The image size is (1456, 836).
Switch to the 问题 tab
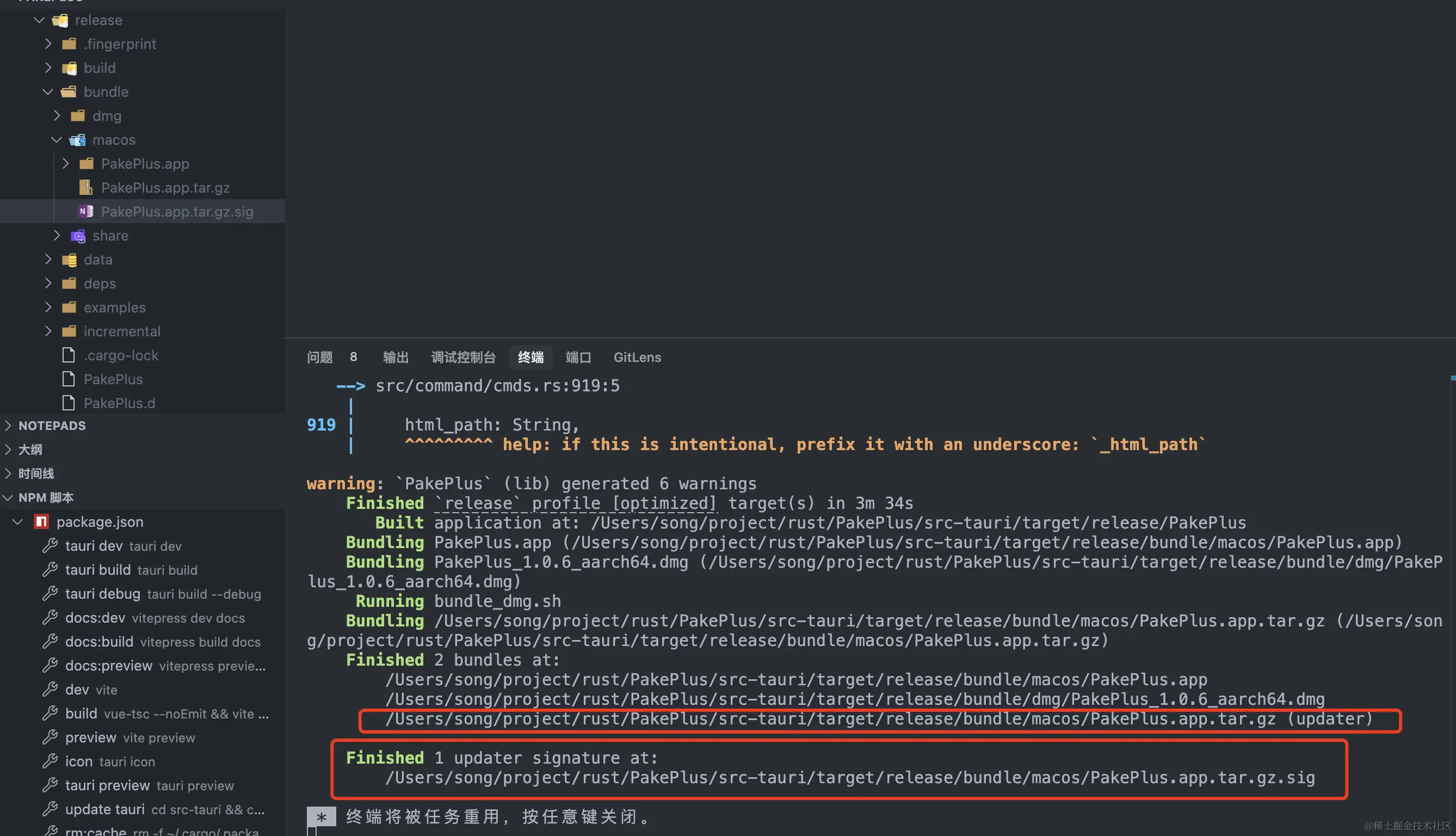[x=320, y=357]
